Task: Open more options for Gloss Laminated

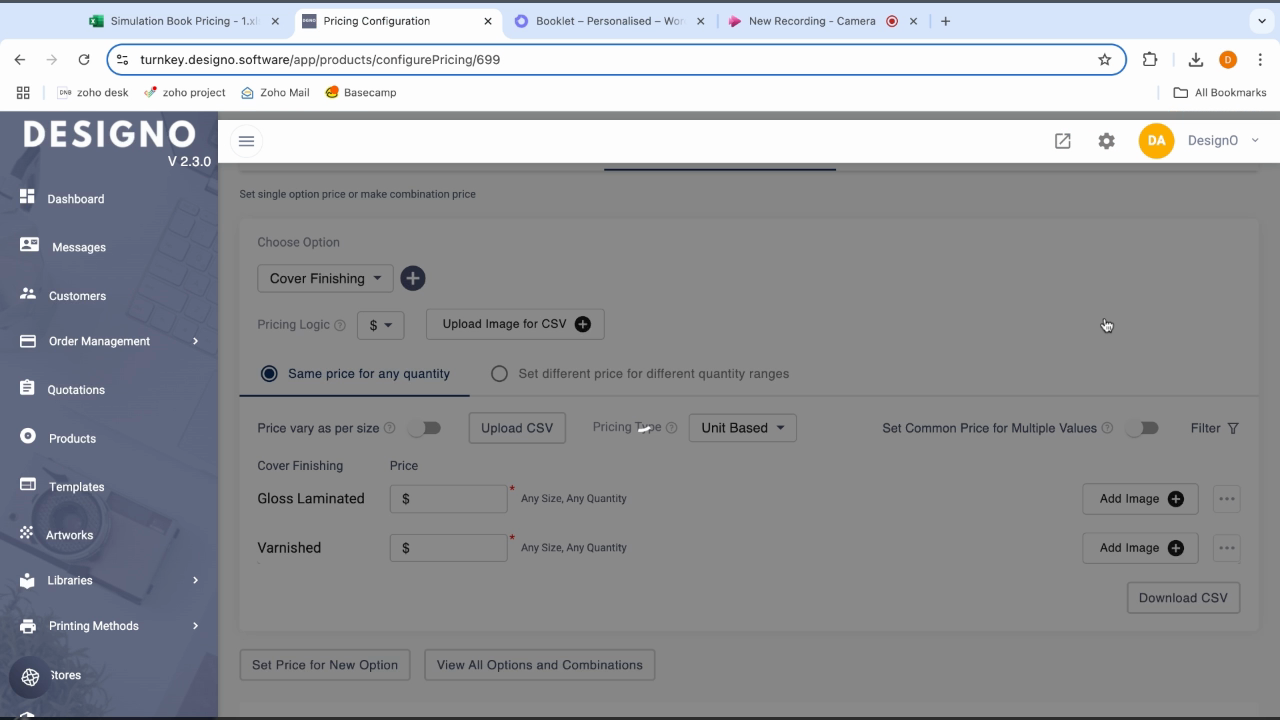Action: click(1226, 499)
